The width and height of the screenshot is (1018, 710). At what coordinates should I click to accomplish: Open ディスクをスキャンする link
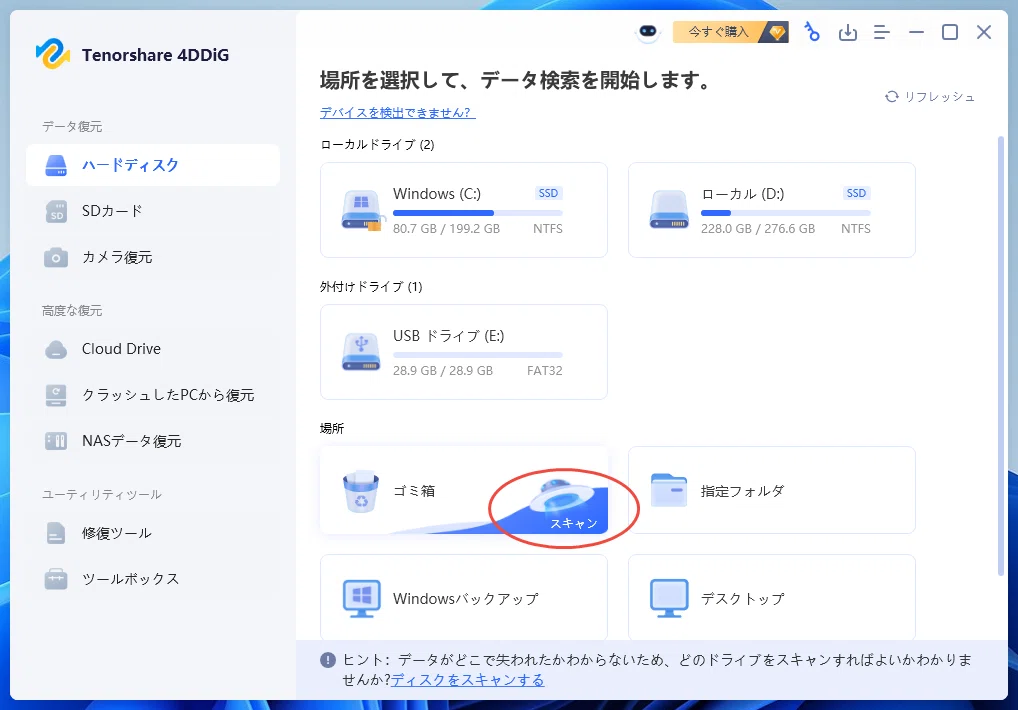click(x=467, y=679)
